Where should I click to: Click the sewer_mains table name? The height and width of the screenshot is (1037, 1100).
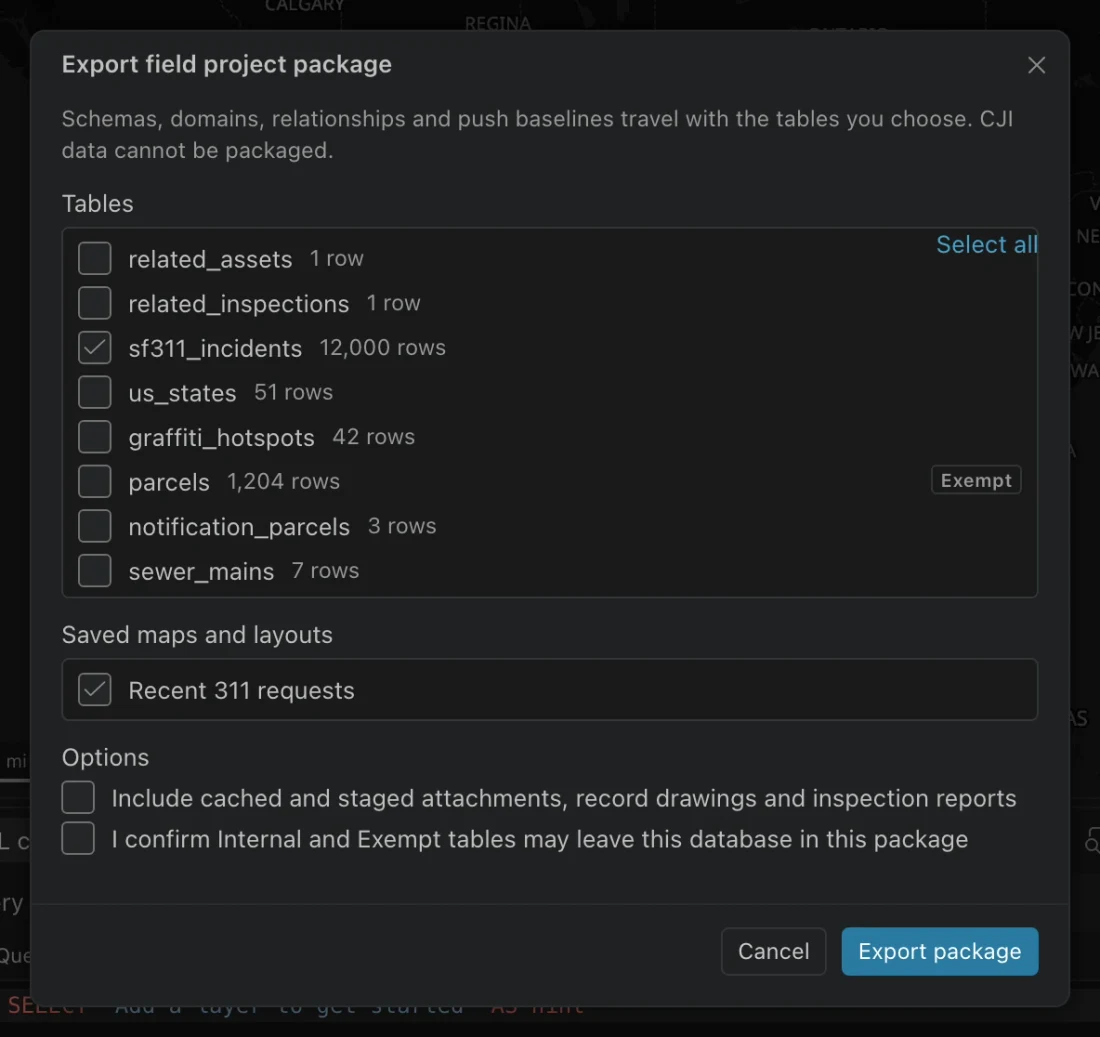point(201,572)
